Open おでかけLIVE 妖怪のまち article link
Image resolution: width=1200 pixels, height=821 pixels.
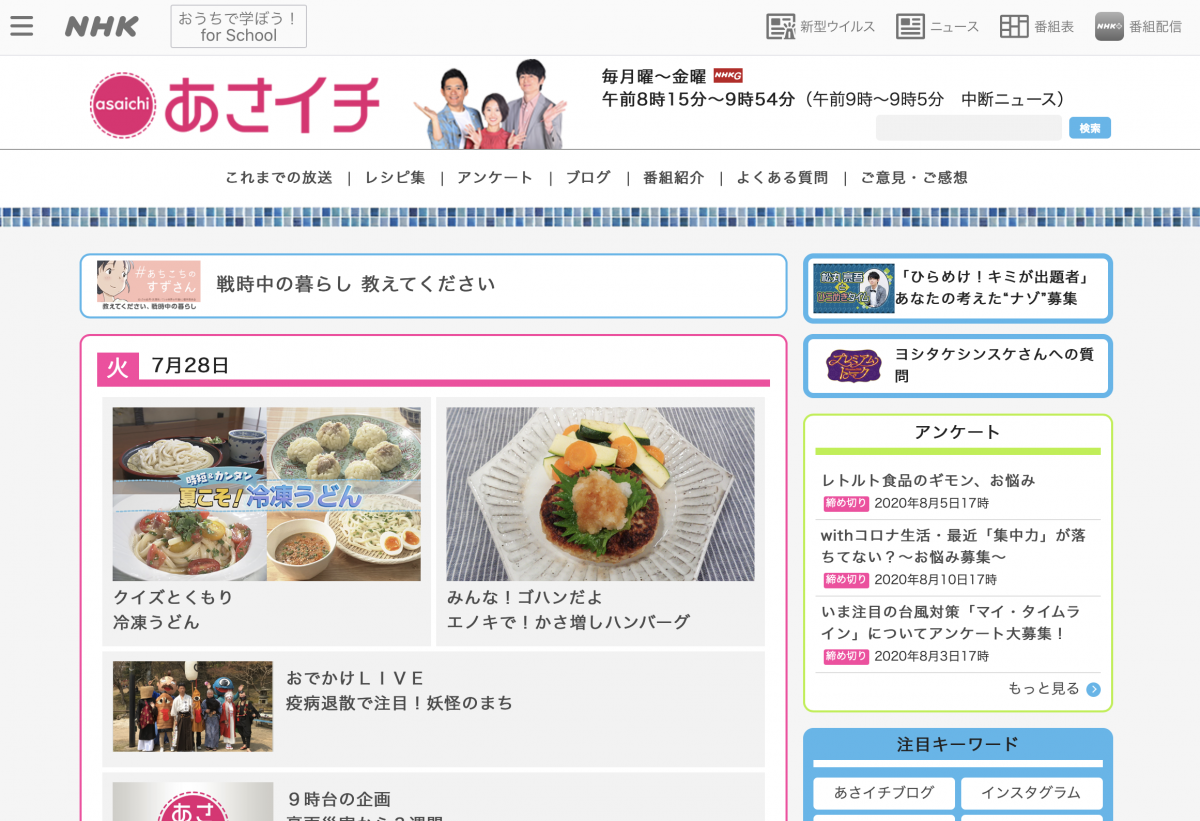434,709
